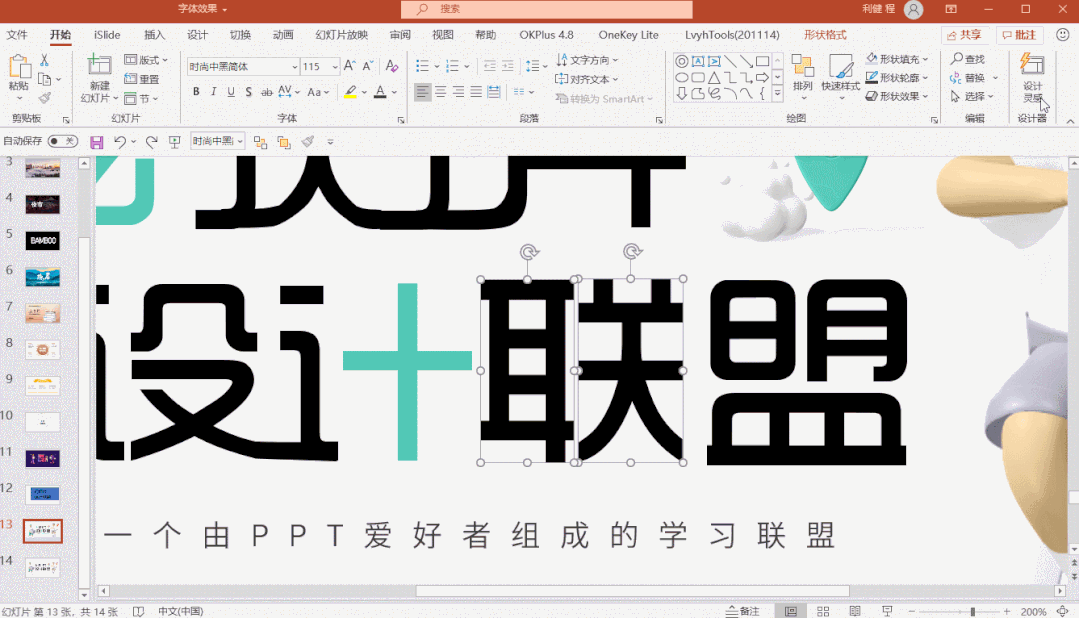
Task: Switch to the OneKey Lite tab
Action: pos(628,34)
